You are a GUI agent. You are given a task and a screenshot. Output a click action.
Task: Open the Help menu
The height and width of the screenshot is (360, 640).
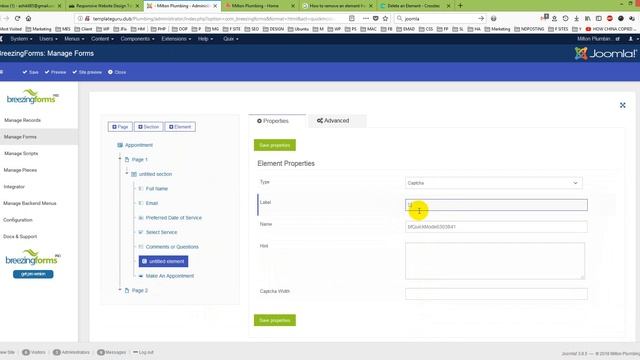[x=205, y=39]
